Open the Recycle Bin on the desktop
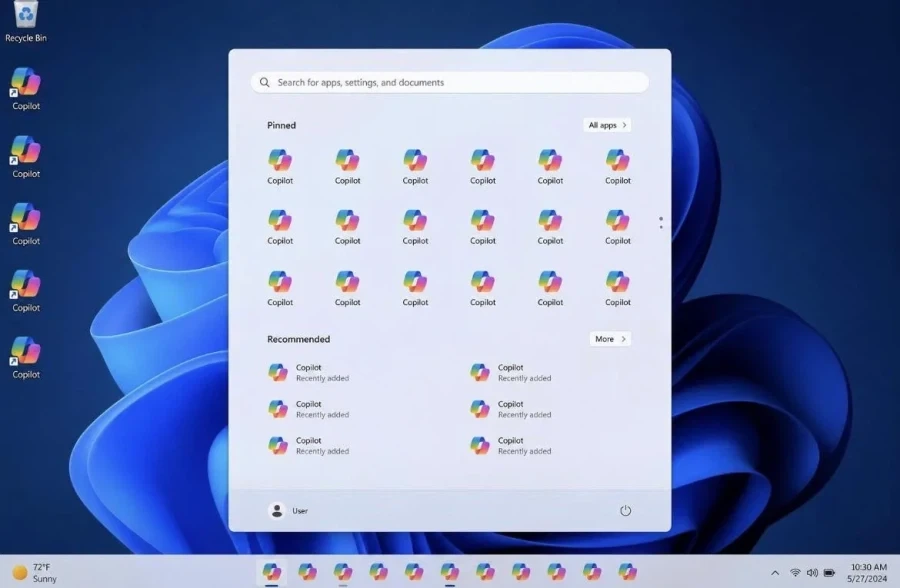The height and width of the screenshot is (588, 900). tap(26, 21)
